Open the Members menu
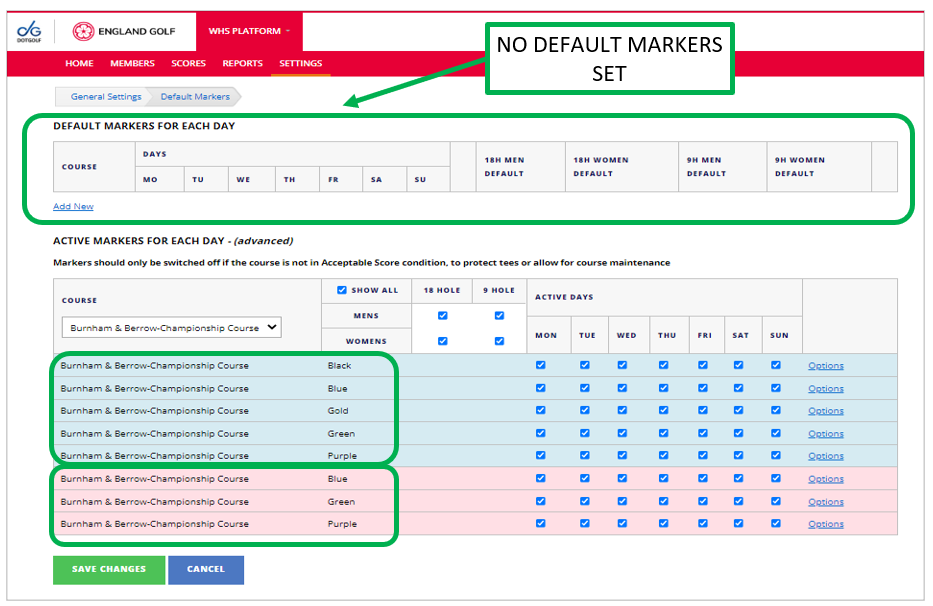Screen dimensions: 933x606 click(x=132, y=63)
